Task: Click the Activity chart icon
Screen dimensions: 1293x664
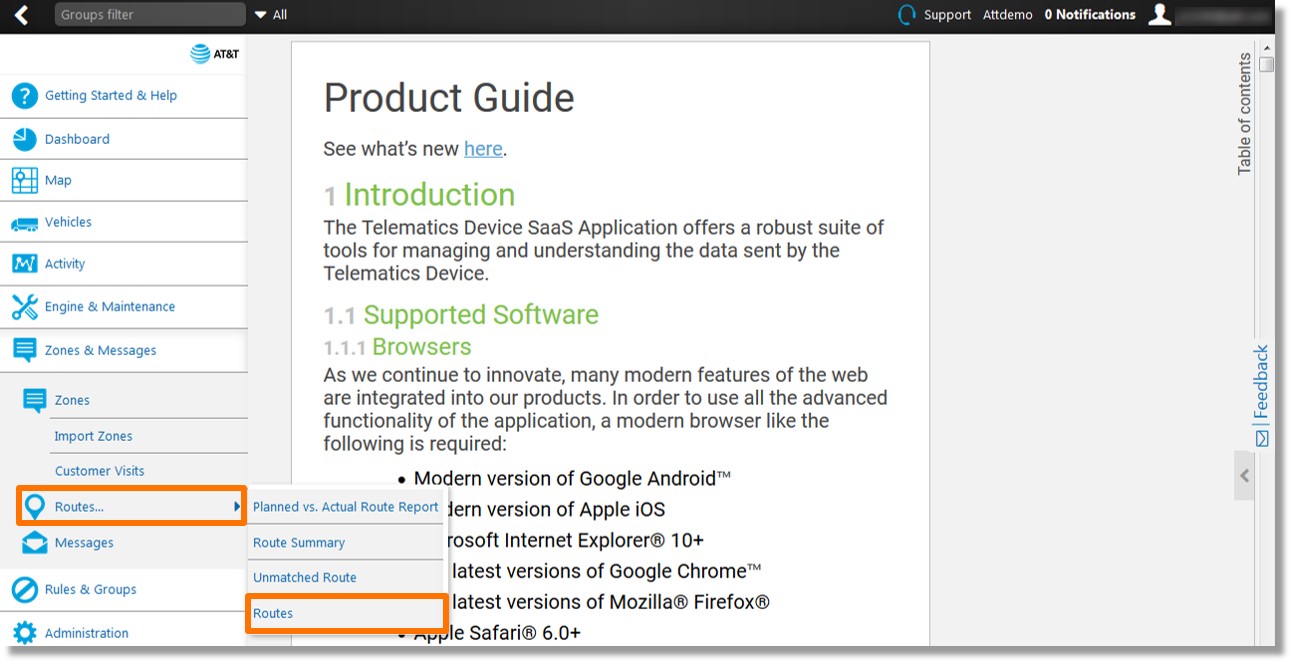Action: point(24,264)
